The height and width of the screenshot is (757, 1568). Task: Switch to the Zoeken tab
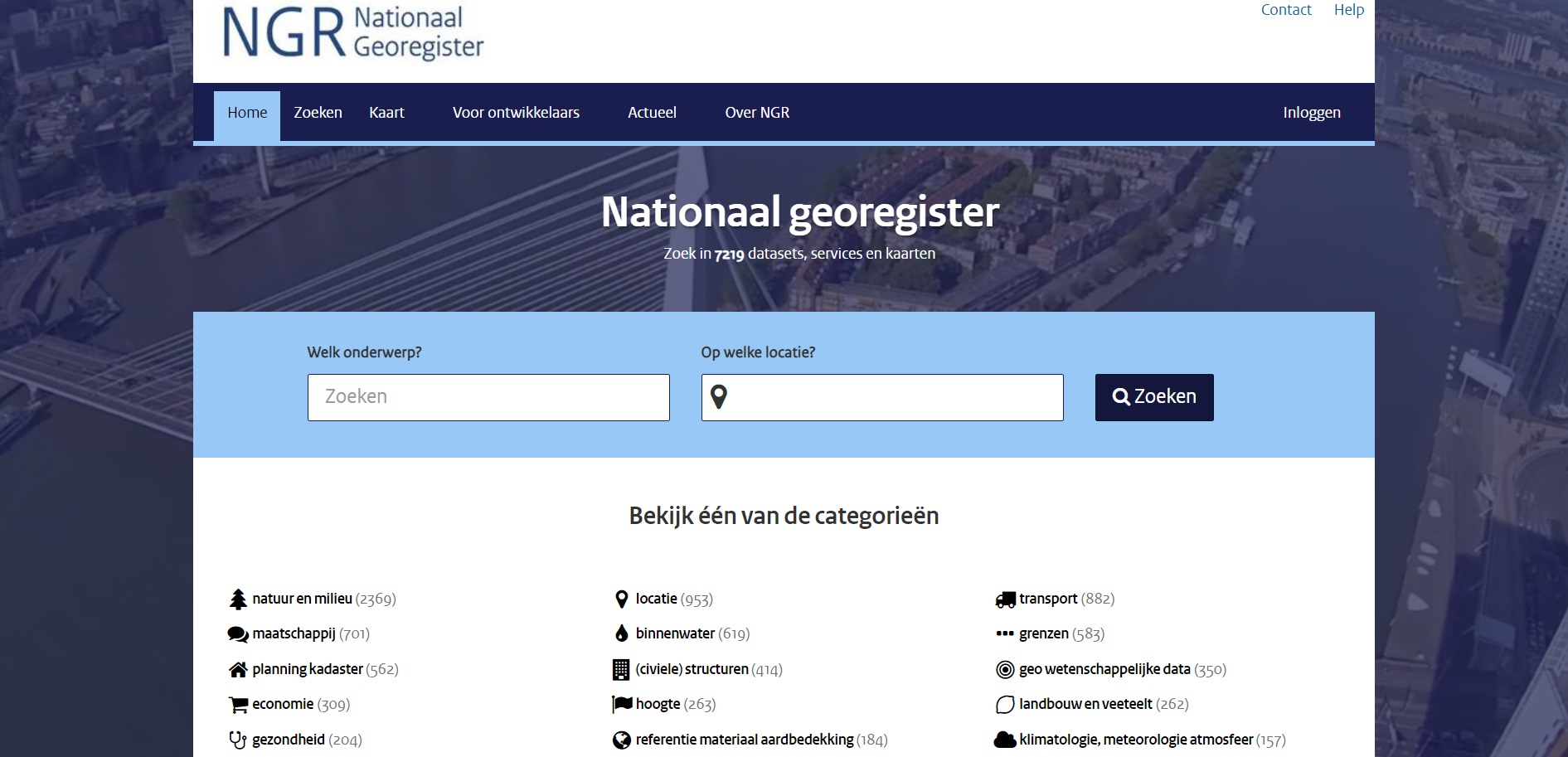click(318, 113)
